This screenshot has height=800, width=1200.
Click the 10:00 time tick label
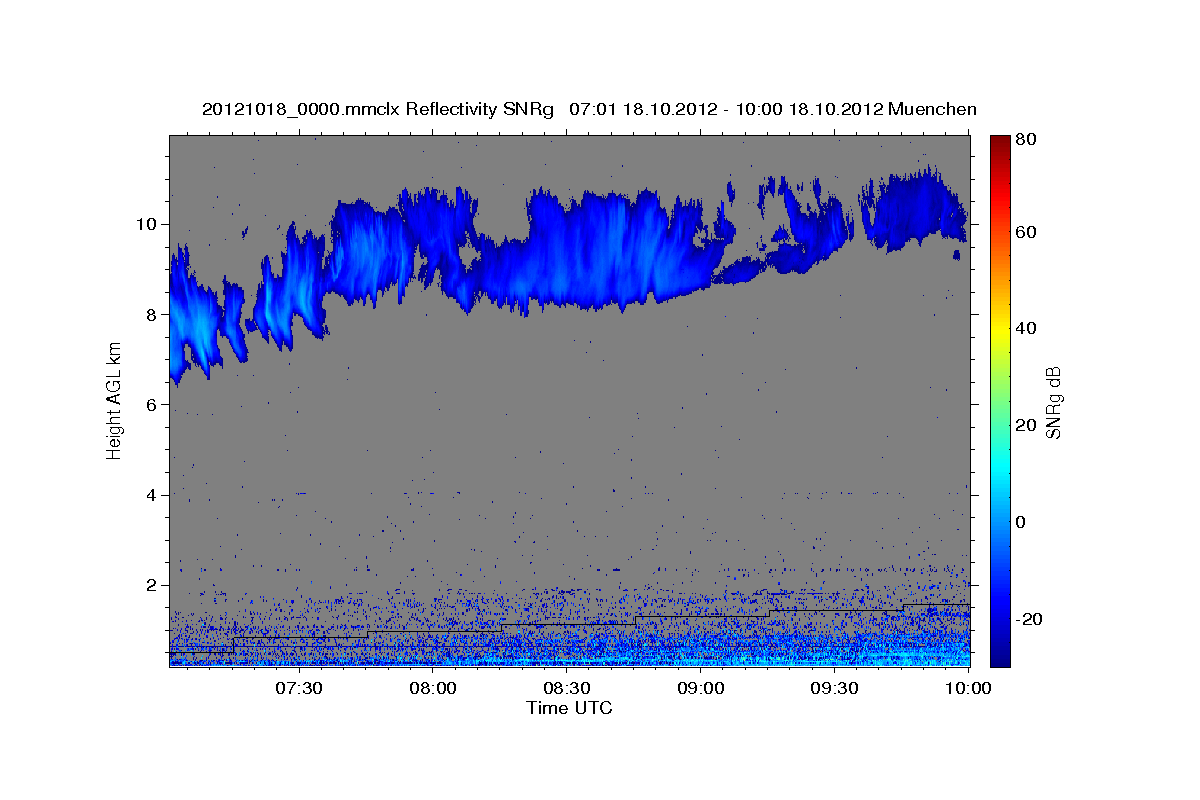coord(967,688)
